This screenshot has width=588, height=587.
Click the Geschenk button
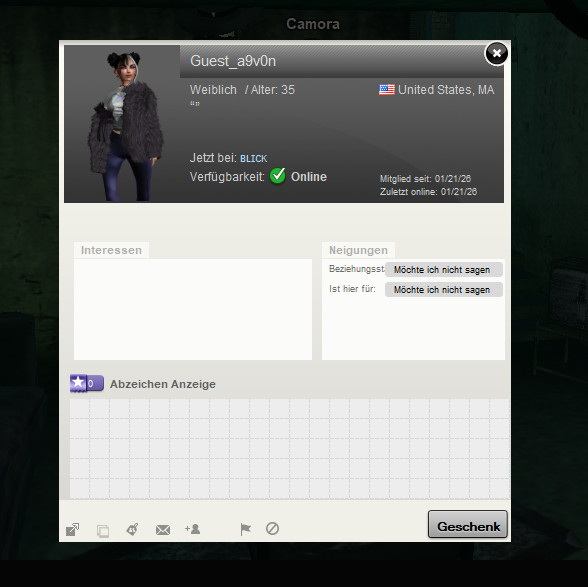(x=468, y=524)
